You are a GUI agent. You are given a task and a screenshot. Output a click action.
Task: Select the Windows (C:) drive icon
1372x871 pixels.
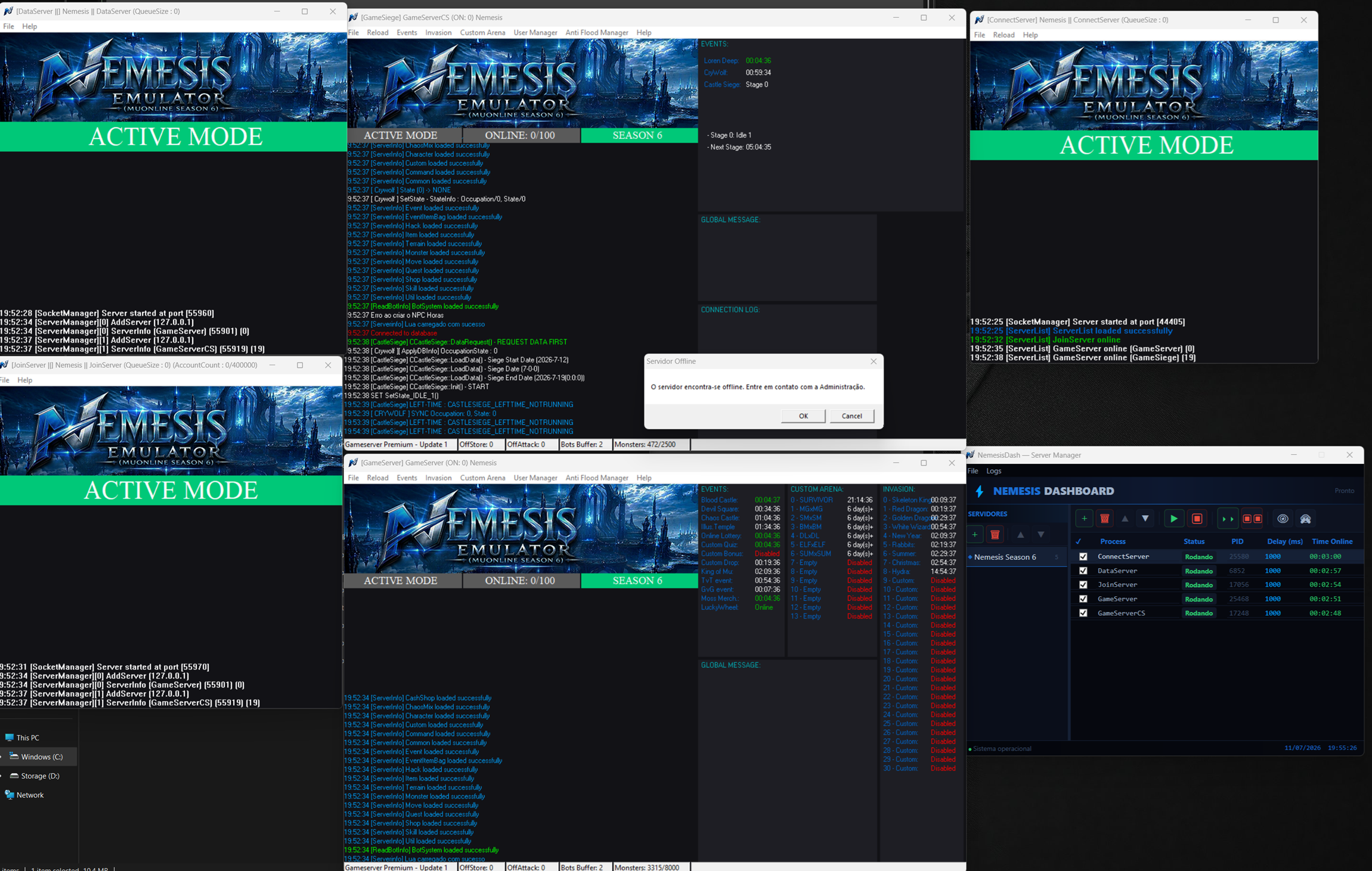(x=14, y=757)
